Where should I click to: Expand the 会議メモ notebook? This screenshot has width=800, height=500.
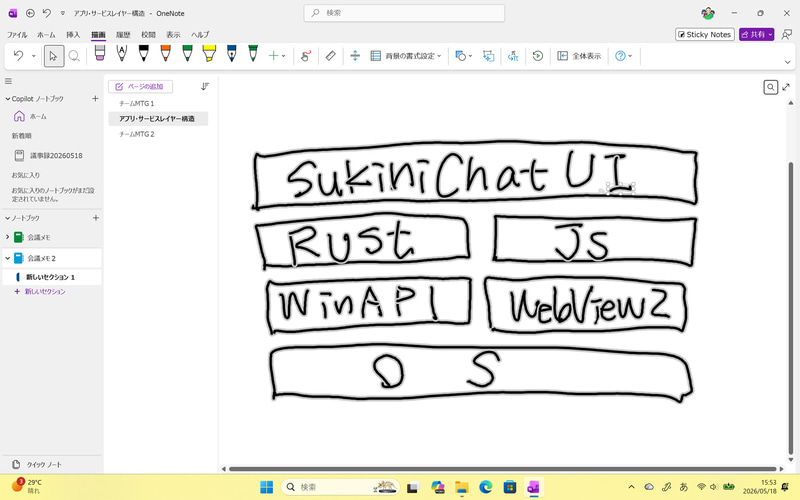coord(7,237)
